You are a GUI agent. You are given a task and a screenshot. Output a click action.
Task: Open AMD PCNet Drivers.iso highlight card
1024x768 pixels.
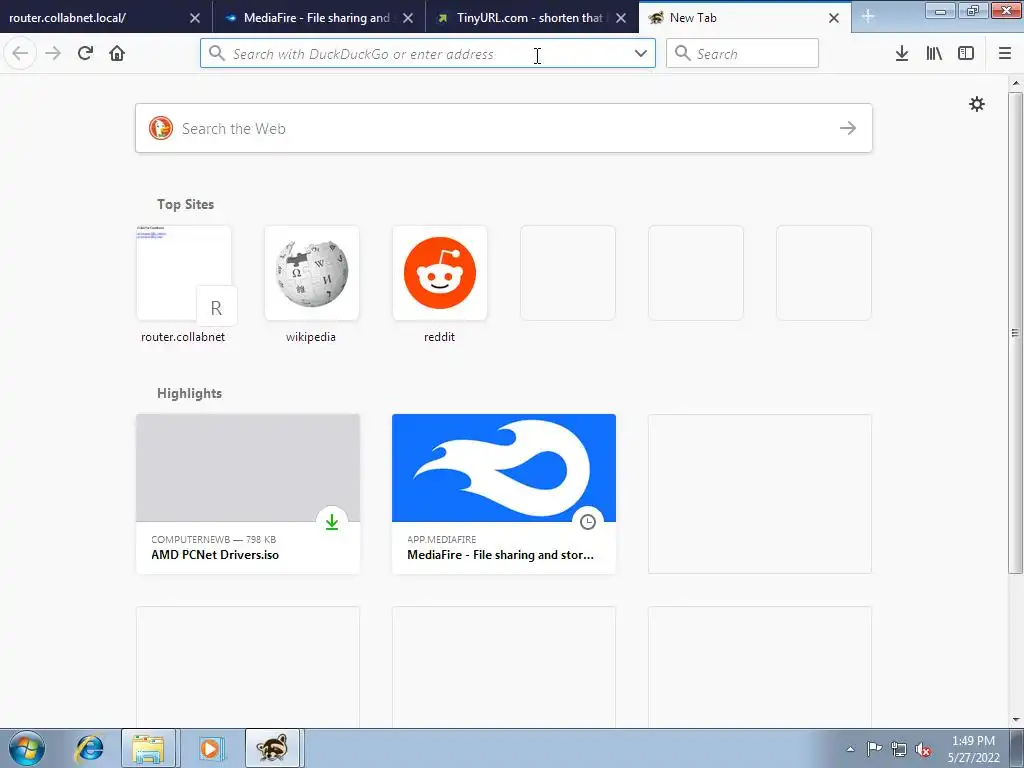point(248,494)
